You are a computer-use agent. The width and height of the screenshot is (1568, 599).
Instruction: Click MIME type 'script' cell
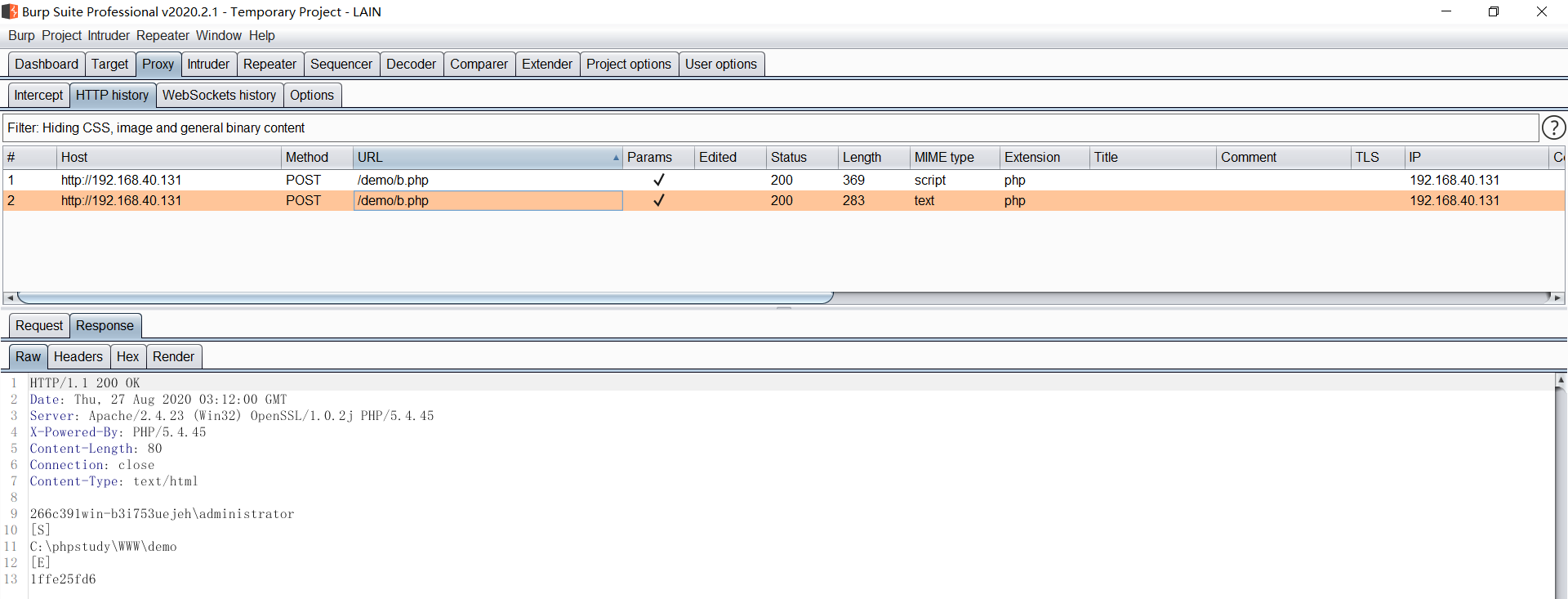tap(930, 180)
